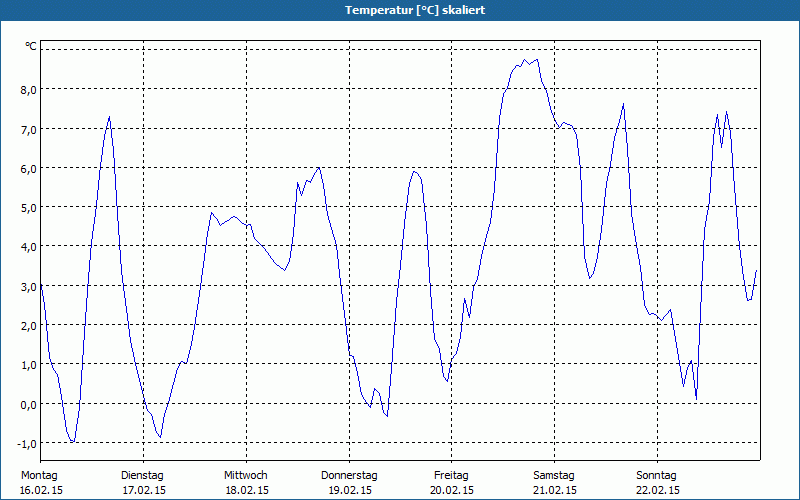
Task: Click the 4,0 y-axis tick label
Action: [28, 247]
